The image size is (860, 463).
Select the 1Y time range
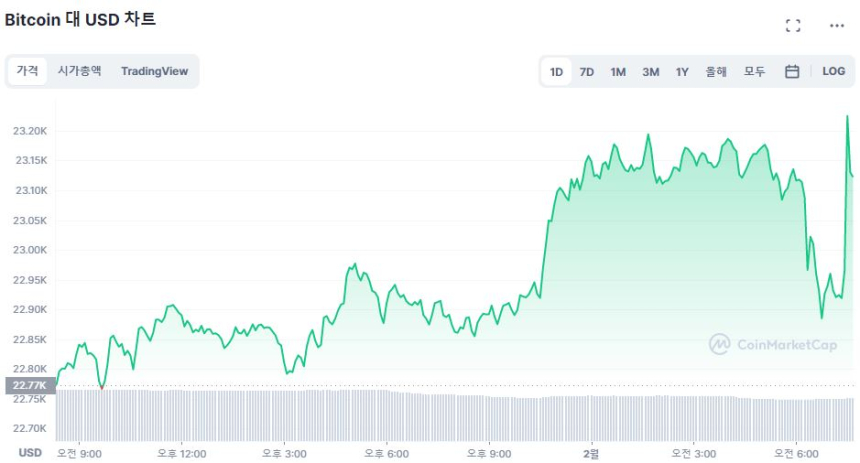click(682, 72)
